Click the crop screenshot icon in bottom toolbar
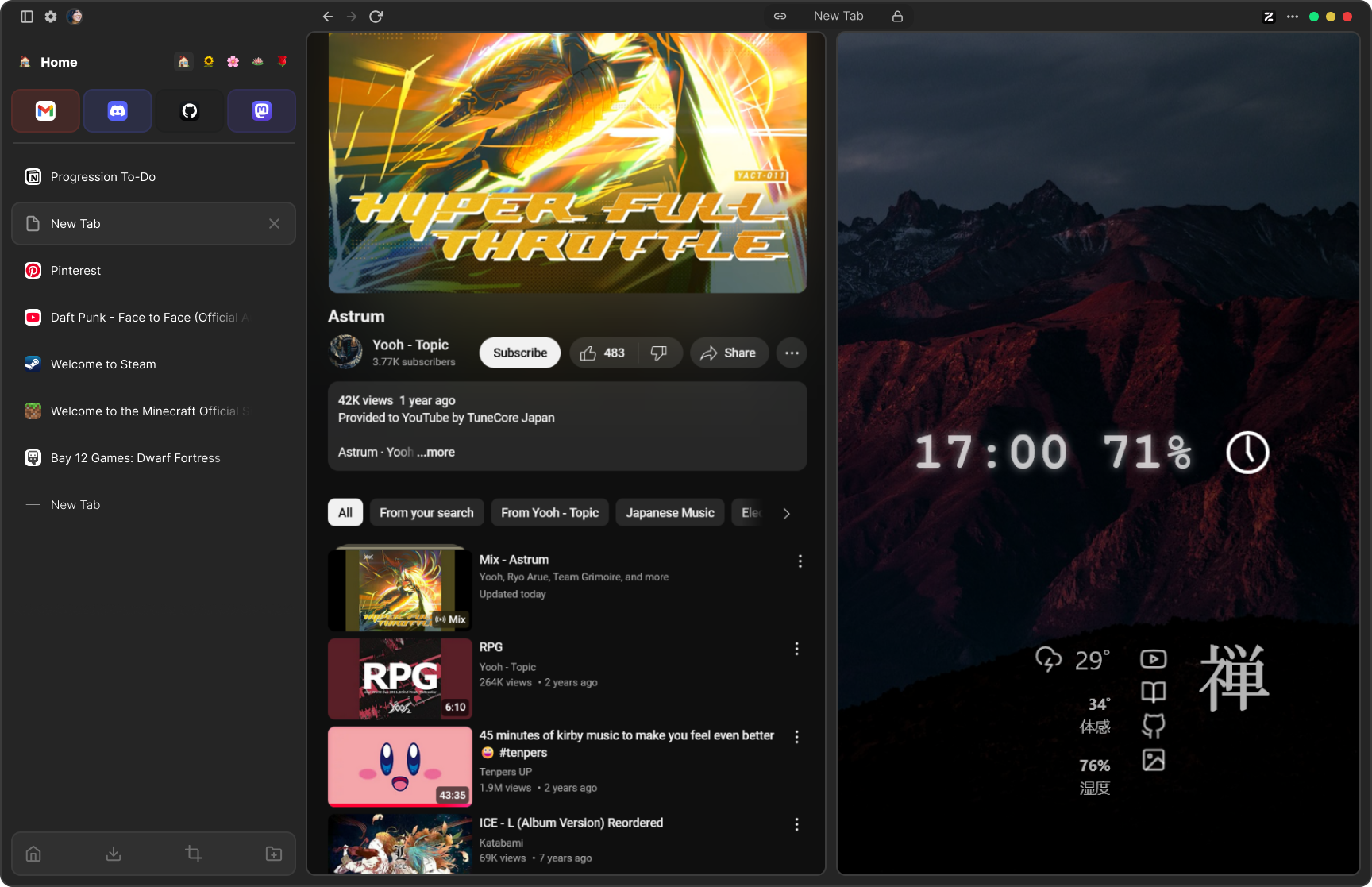 (x=194, y=854)
